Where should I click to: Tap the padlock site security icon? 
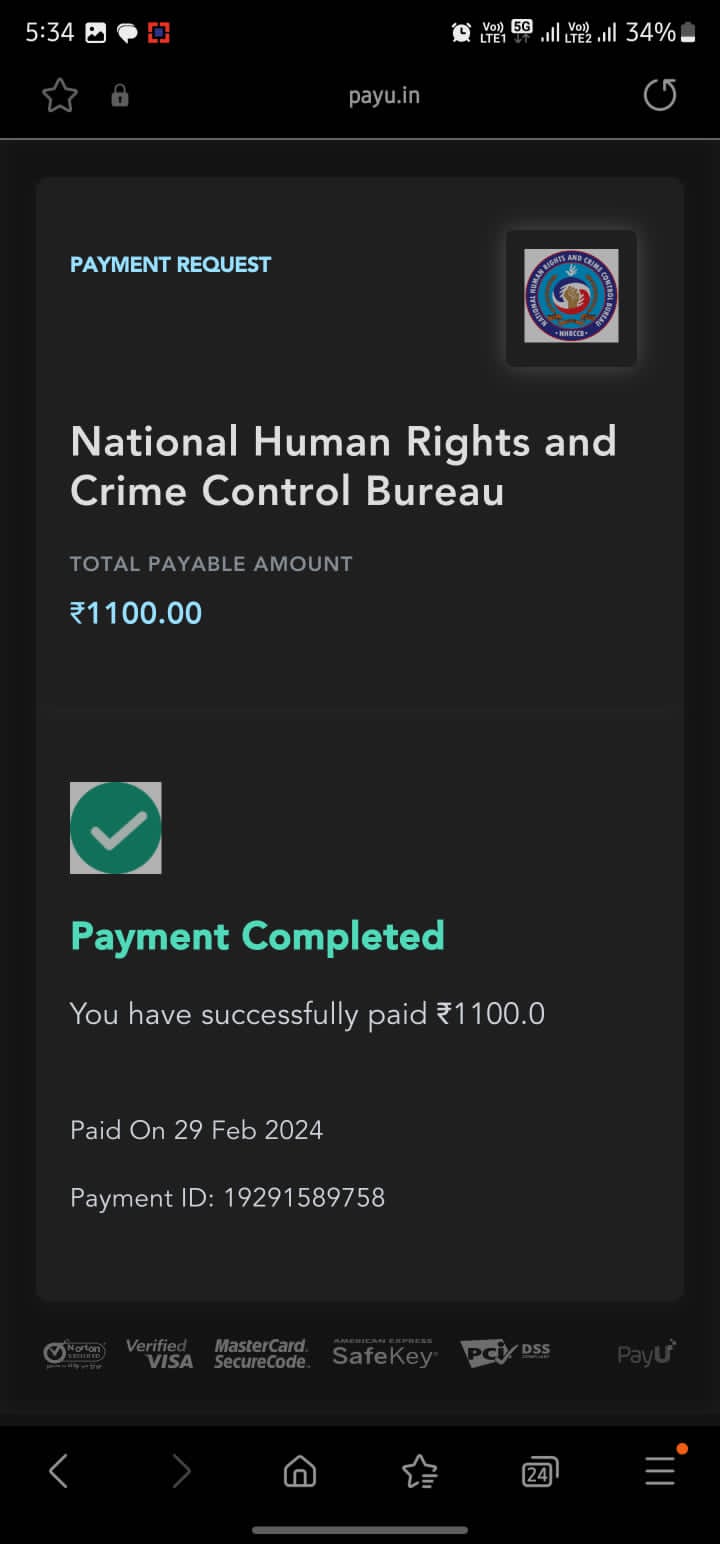(120, 96)
